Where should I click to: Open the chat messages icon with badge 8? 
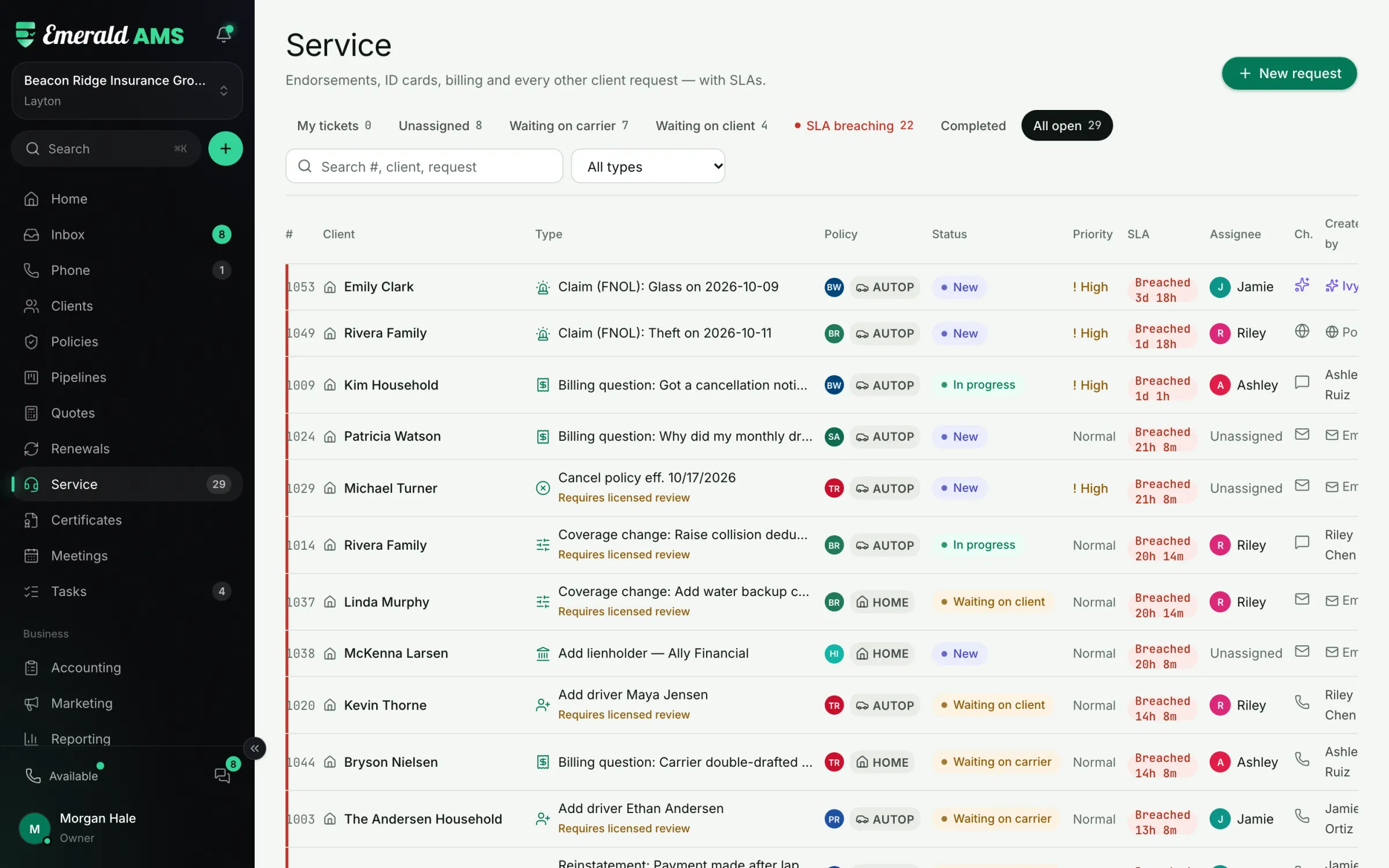[x=223, y=775]
